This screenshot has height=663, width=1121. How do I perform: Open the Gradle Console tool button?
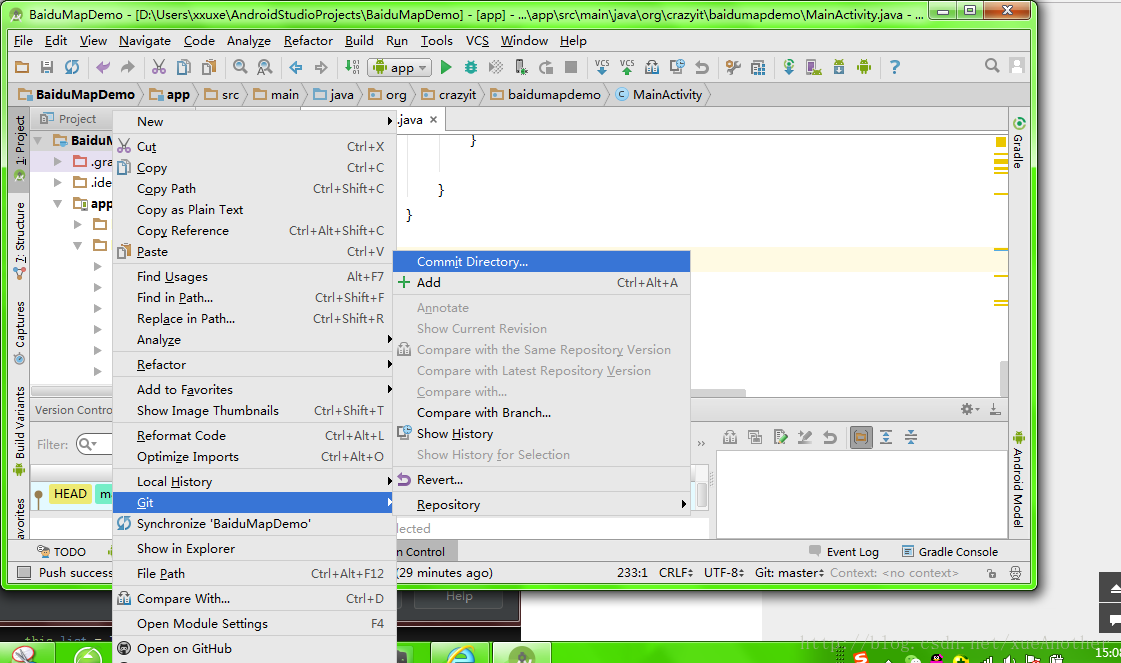(950, 551)
